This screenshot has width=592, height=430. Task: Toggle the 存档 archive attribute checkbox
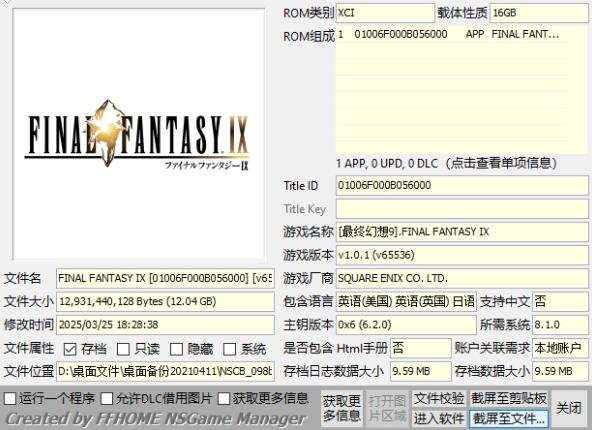click(70, 349)
